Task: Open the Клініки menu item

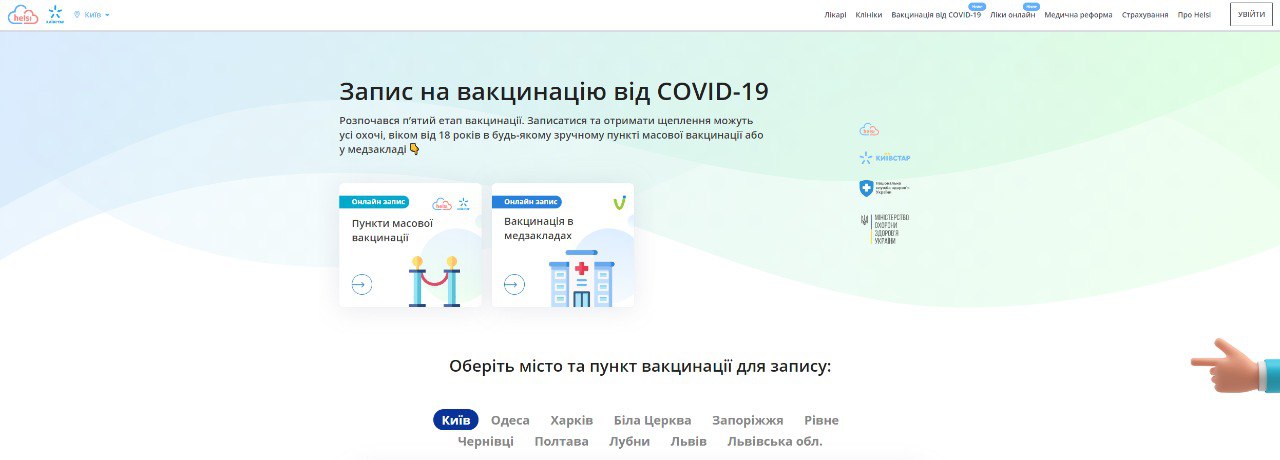Action: pos(869,15)
